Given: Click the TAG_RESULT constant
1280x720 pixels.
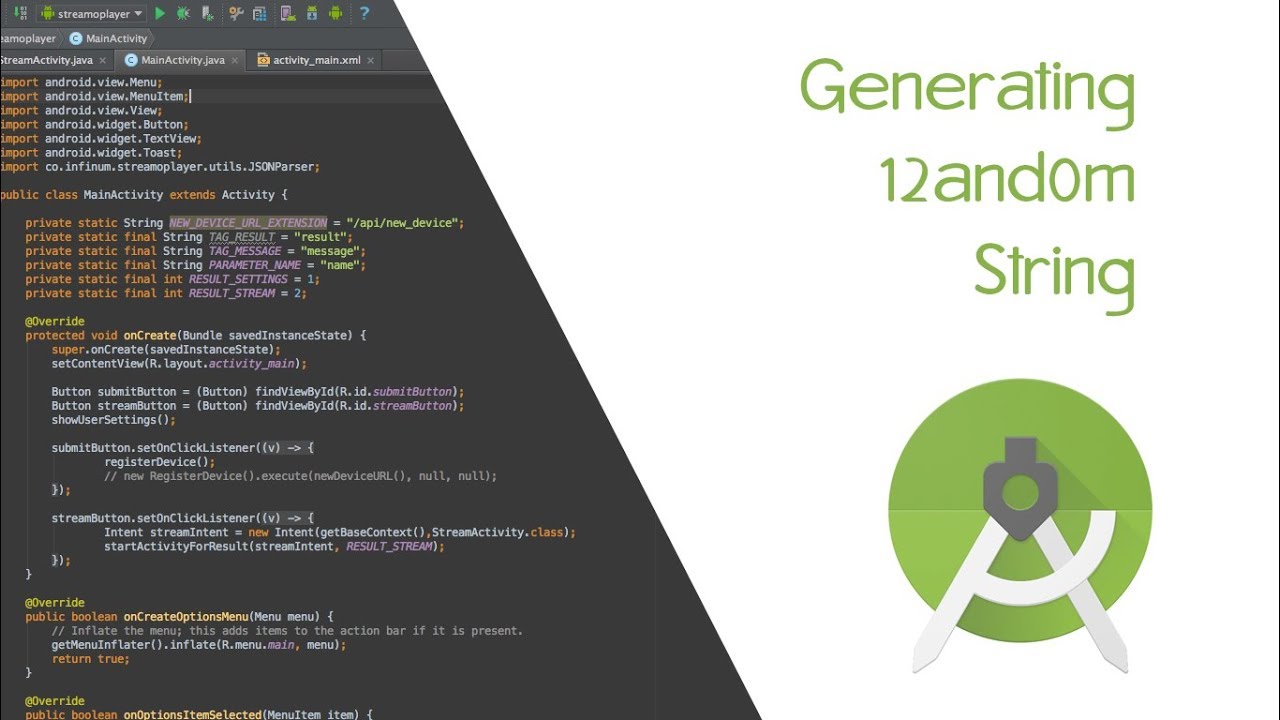Looking at the screenshot, I should click(241, 237).
